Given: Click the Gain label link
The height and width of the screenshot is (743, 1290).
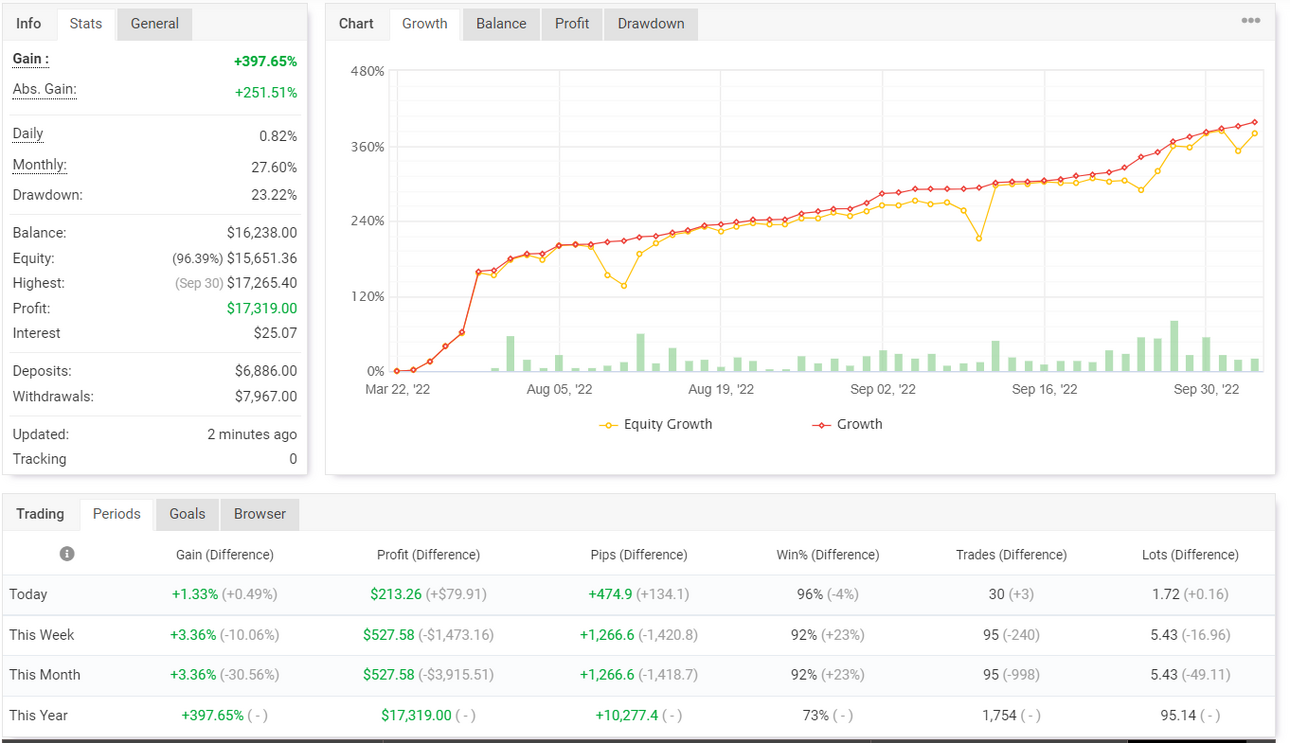Looking at the screenshot, I should tap(31, 59).
